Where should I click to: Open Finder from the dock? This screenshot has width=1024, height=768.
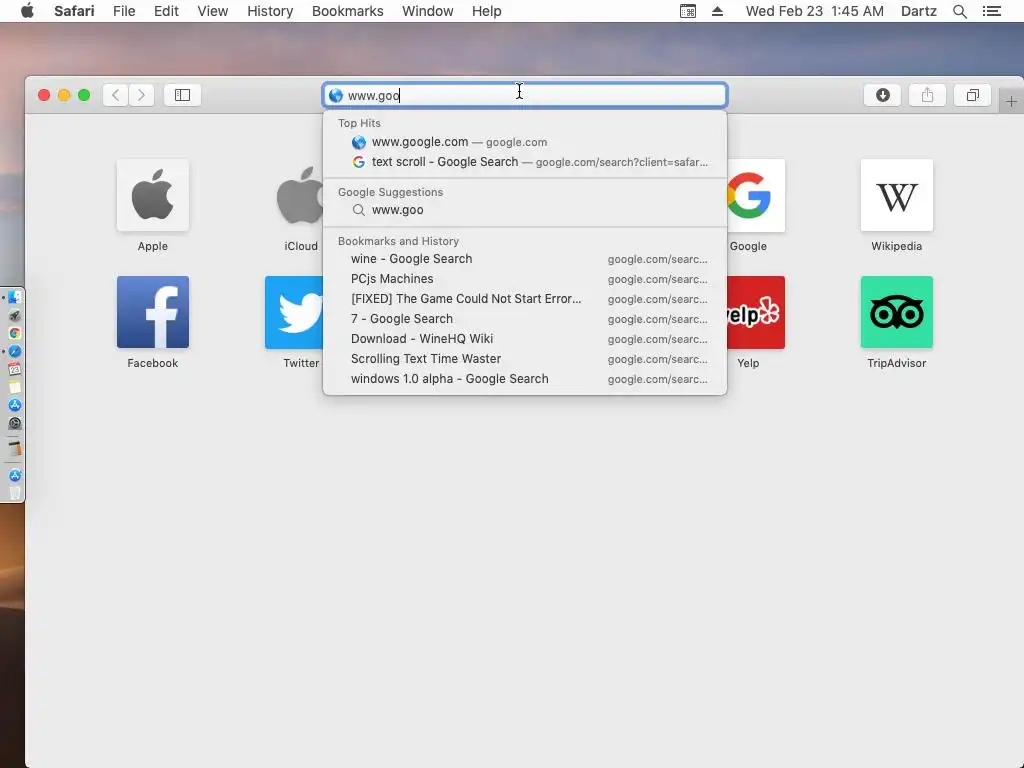pyautogui.click(x=14, y=298)
